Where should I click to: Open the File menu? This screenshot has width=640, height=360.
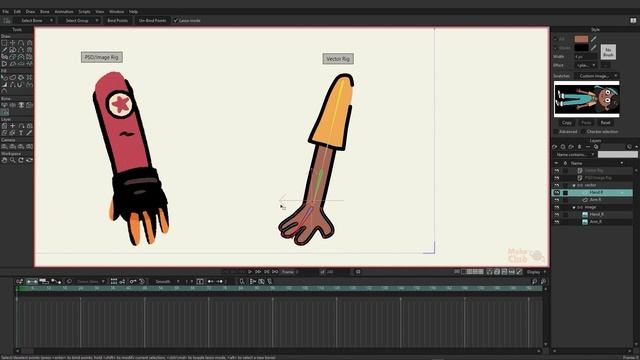[x=5, y=12]
